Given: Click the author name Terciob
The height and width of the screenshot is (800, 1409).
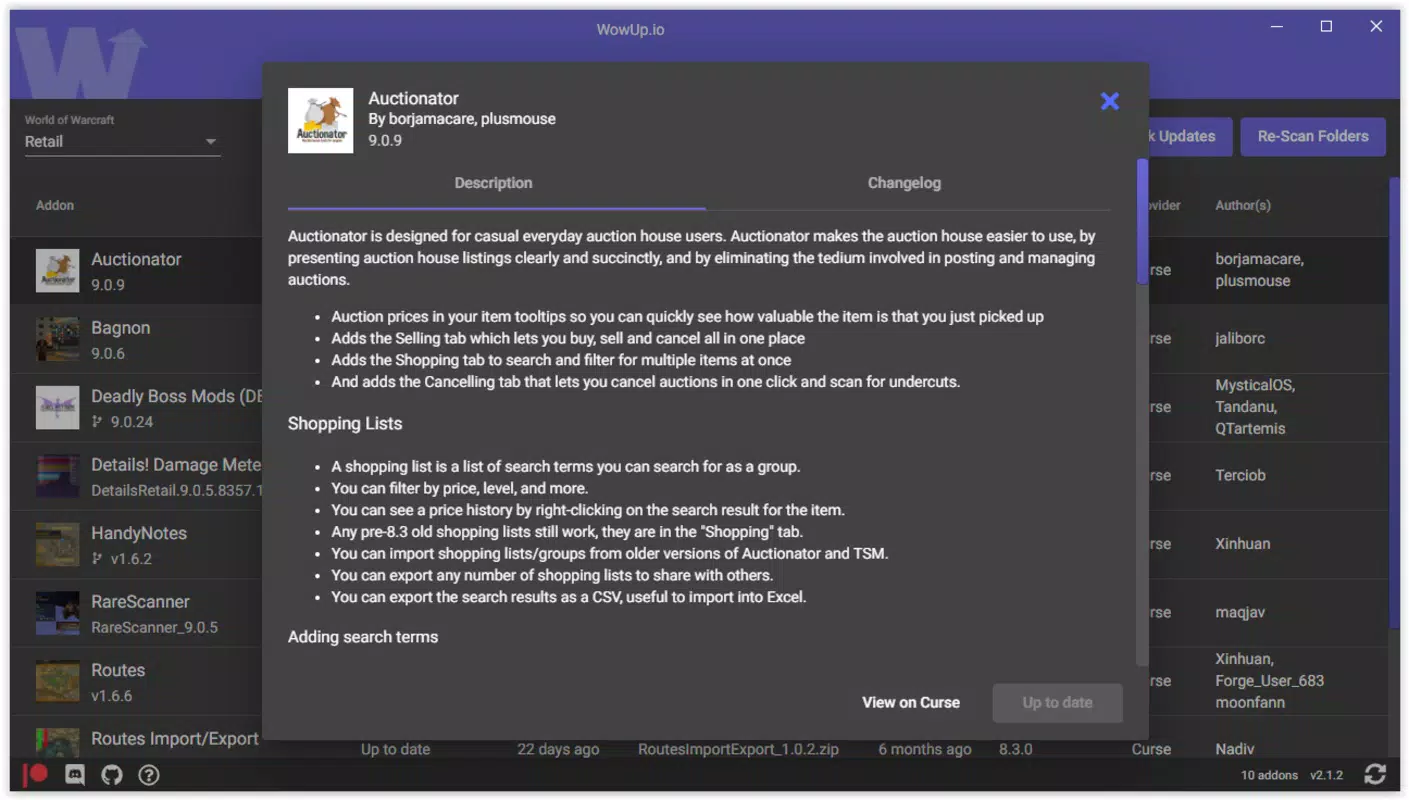Looking at the screenshot, I should 1241,476.
